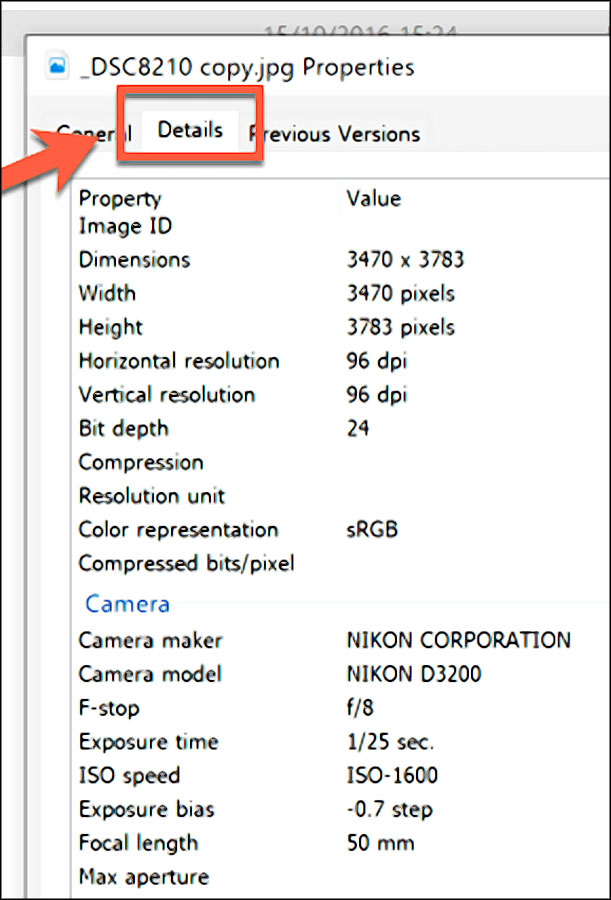Switch to the Previous Versions tab
This screenshot has width=611, height=900.
pyautogui.click(x=334, y=134)
